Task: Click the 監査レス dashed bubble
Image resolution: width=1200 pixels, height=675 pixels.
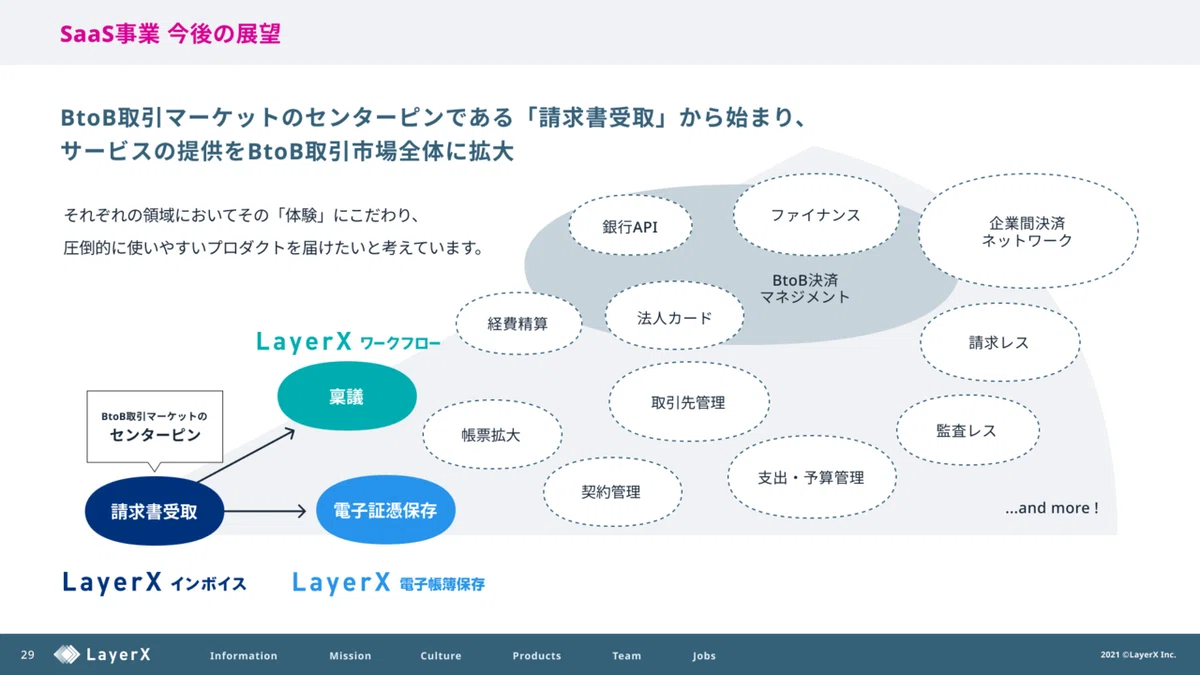Action: click(x=966, y=431)
